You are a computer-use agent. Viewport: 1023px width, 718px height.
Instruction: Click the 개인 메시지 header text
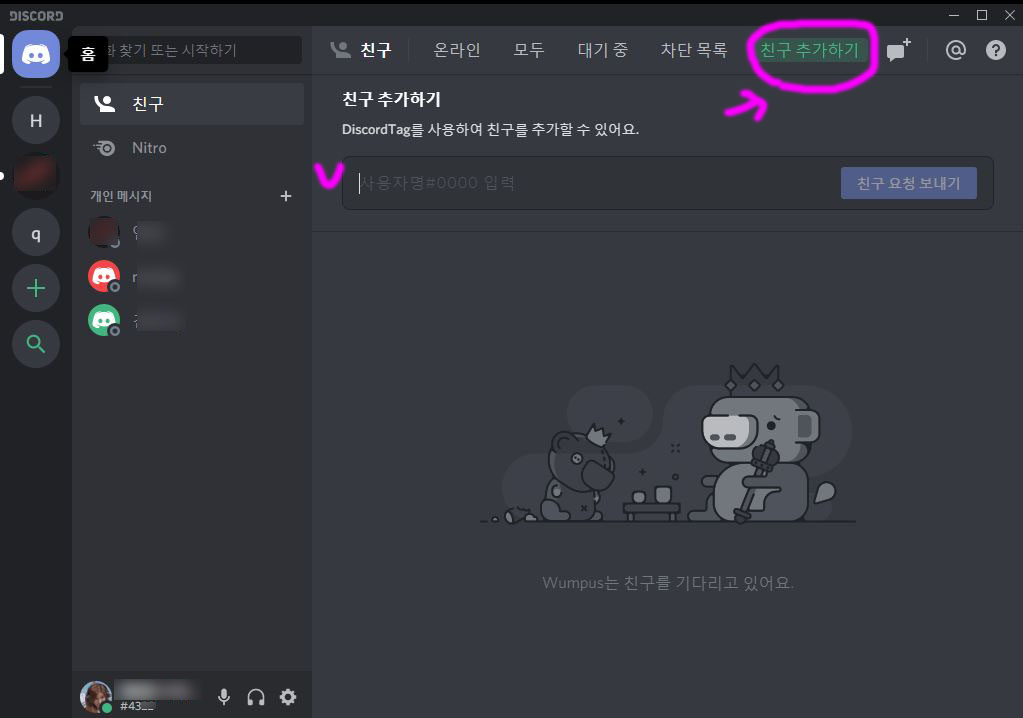point(121,196)
